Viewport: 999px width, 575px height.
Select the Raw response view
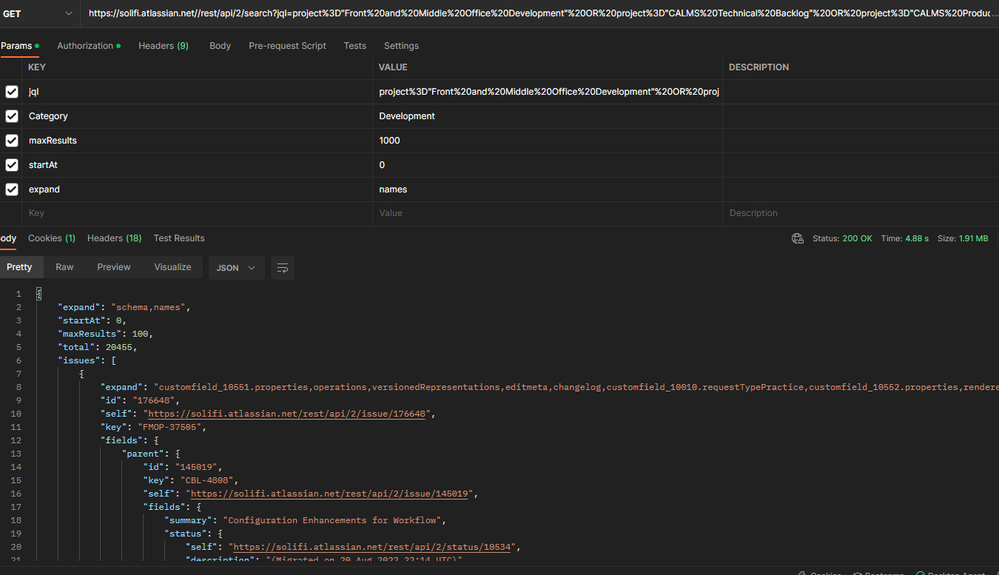(x=64, y=267)
